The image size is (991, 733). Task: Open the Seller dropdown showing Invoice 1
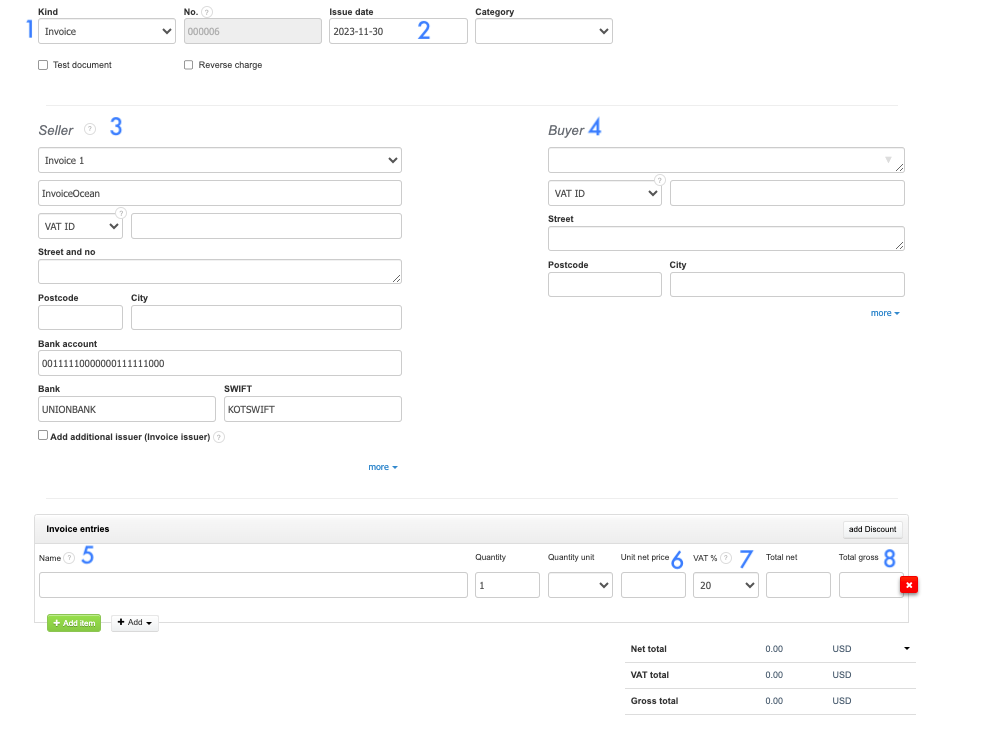219,160
